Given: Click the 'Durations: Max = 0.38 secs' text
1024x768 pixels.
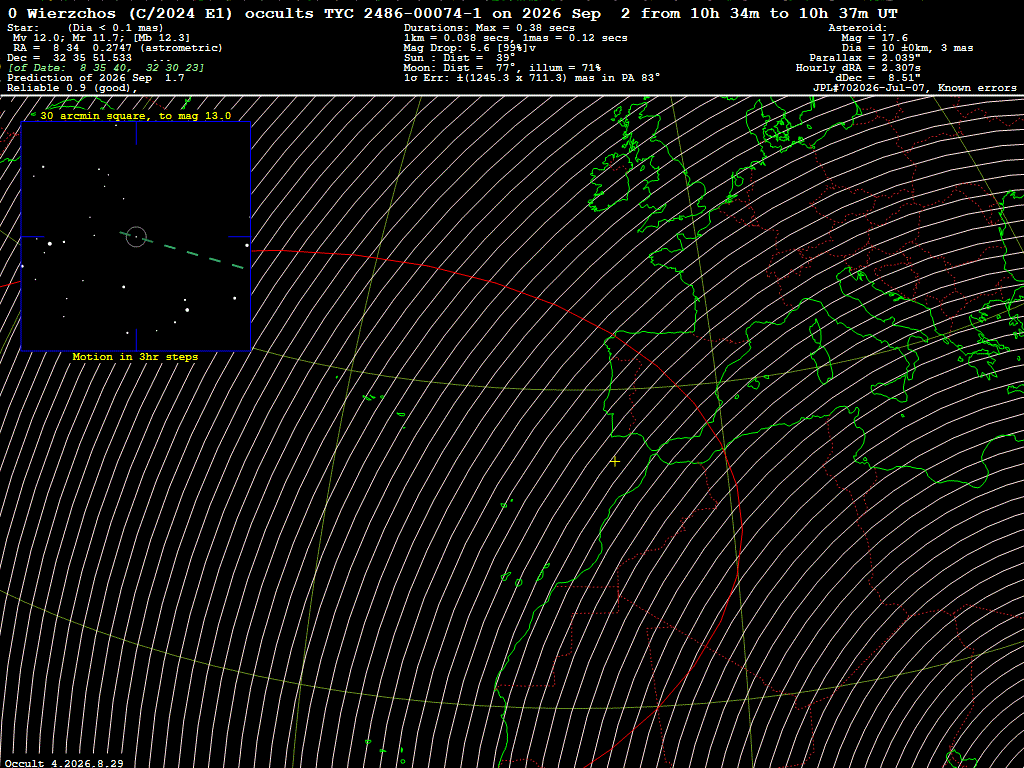Looking at the screenshot, I should click(x=489, y=28).
